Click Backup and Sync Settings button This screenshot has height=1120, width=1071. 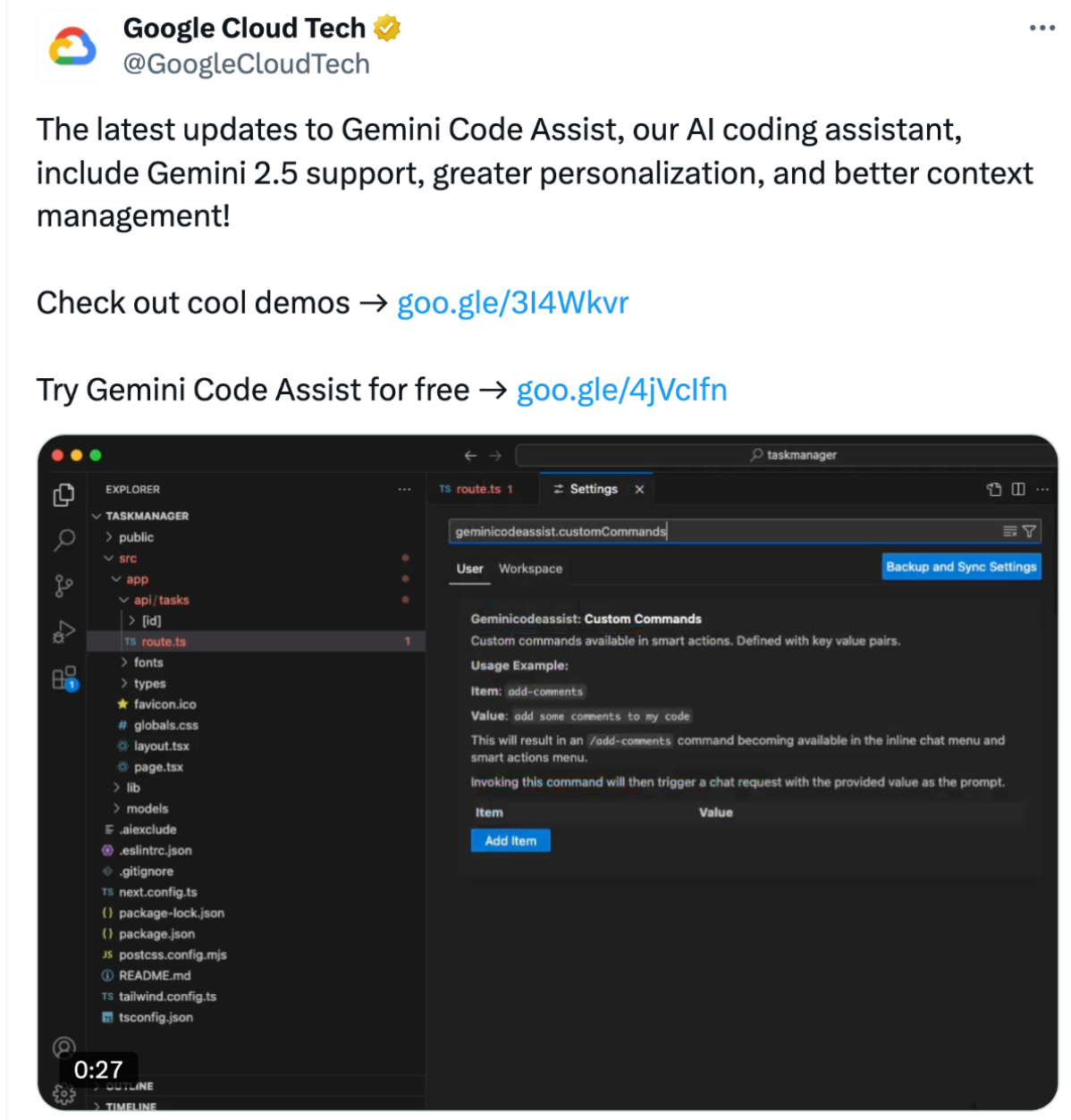tap(961, 567)
